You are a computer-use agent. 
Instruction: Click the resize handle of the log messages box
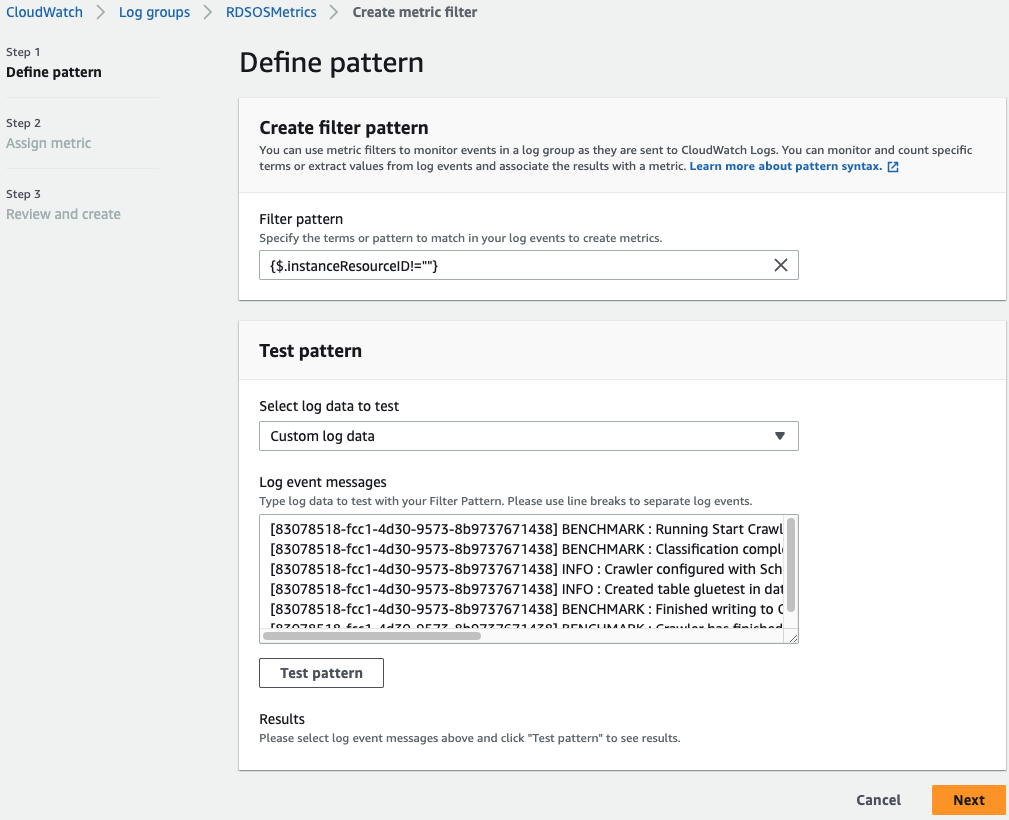793,637
